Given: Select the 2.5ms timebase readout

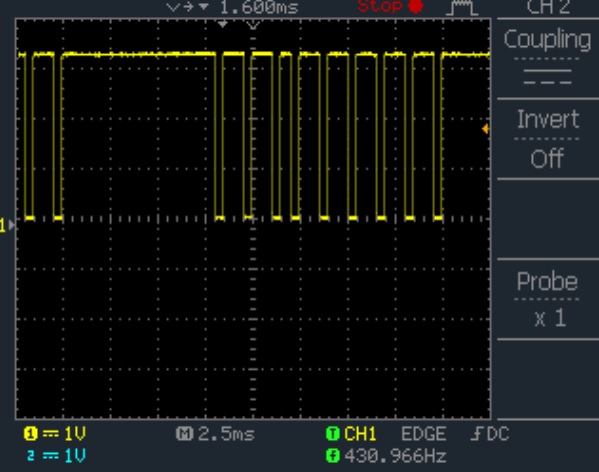Looking at the screenshot, I should click(x=226, y=434).
